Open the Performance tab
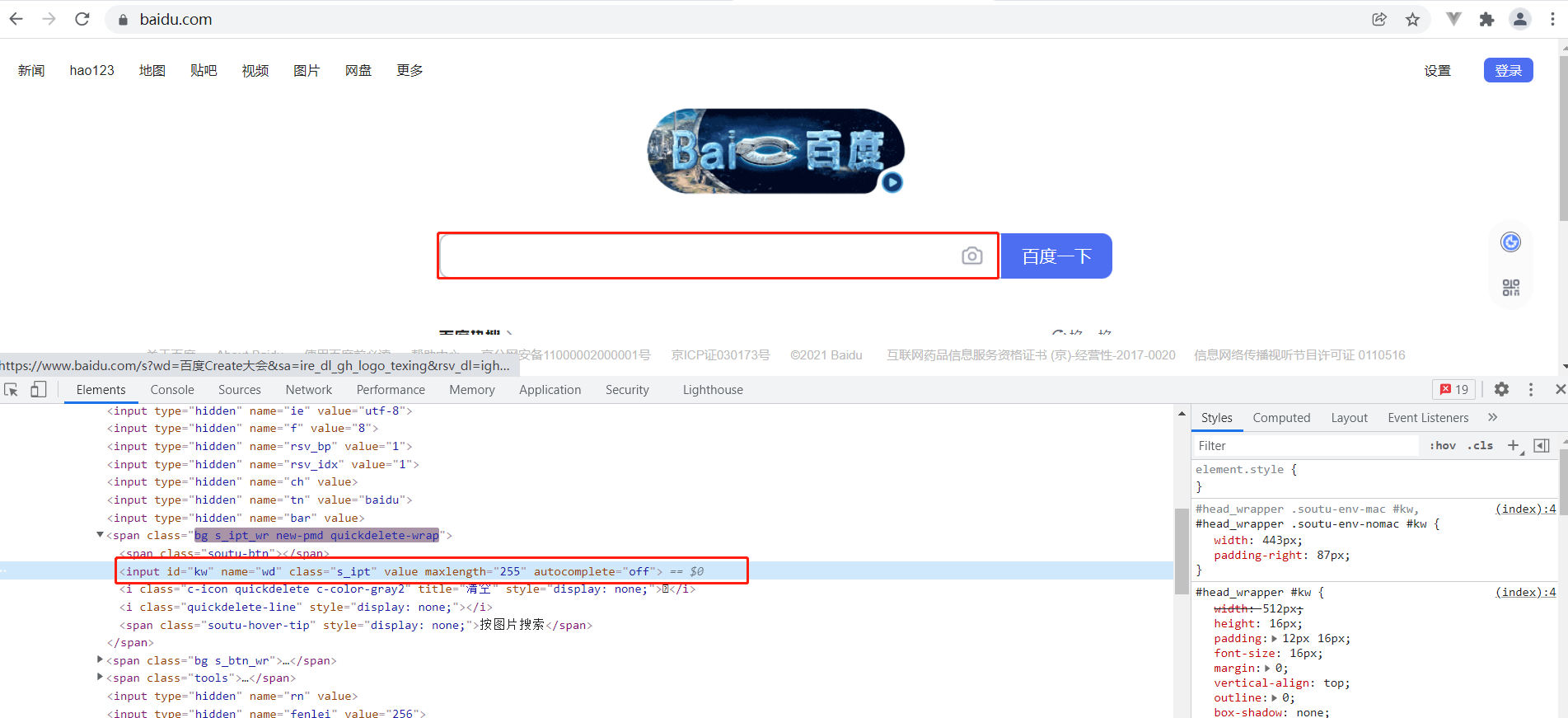1568x718 pixels. (391, 390)
